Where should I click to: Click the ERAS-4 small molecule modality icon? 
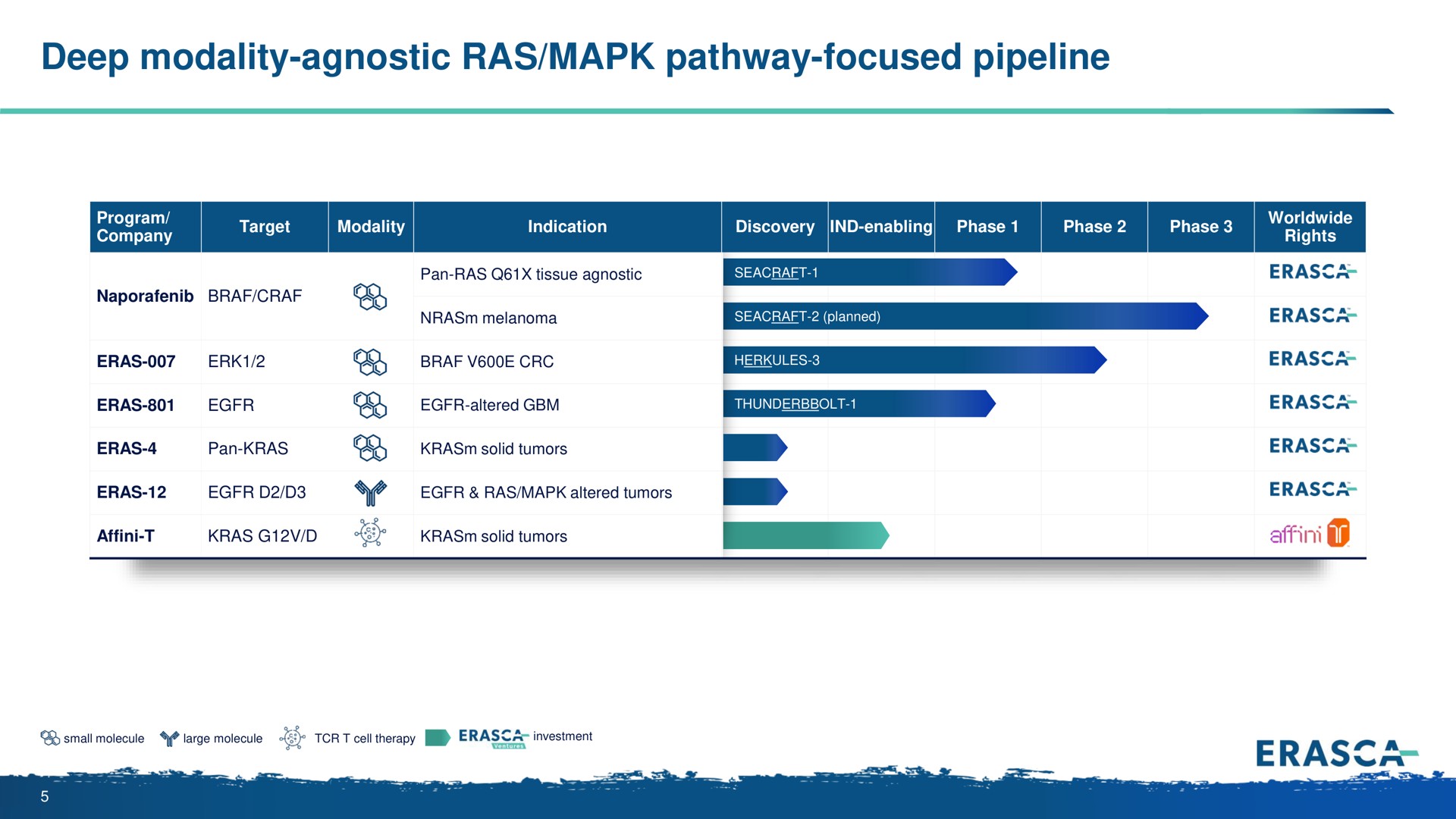click(370, 448)
